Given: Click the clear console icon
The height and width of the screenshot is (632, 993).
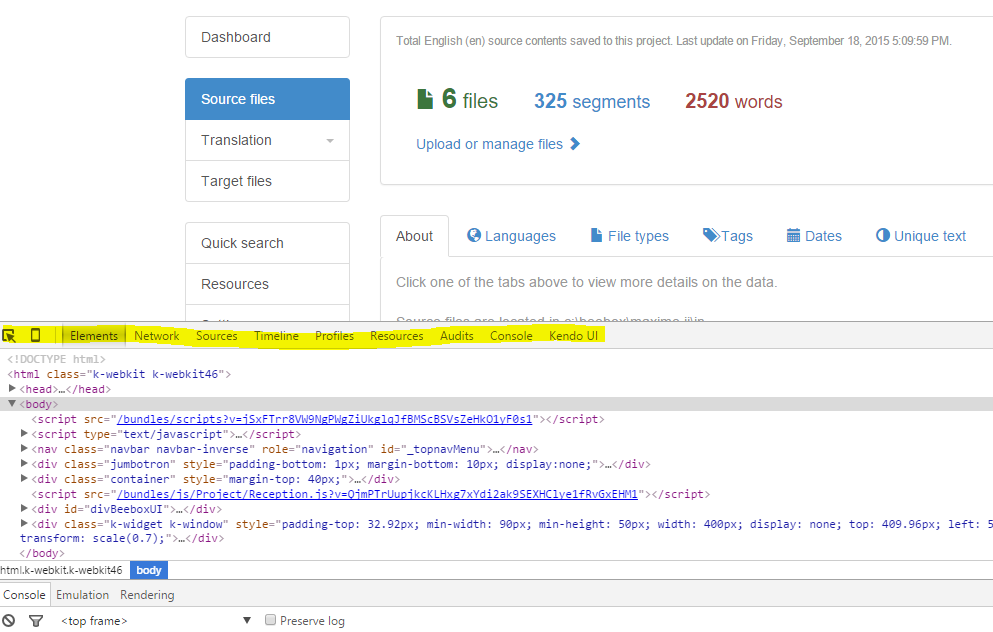Looking at the screenshot, I should coord(9,621).
